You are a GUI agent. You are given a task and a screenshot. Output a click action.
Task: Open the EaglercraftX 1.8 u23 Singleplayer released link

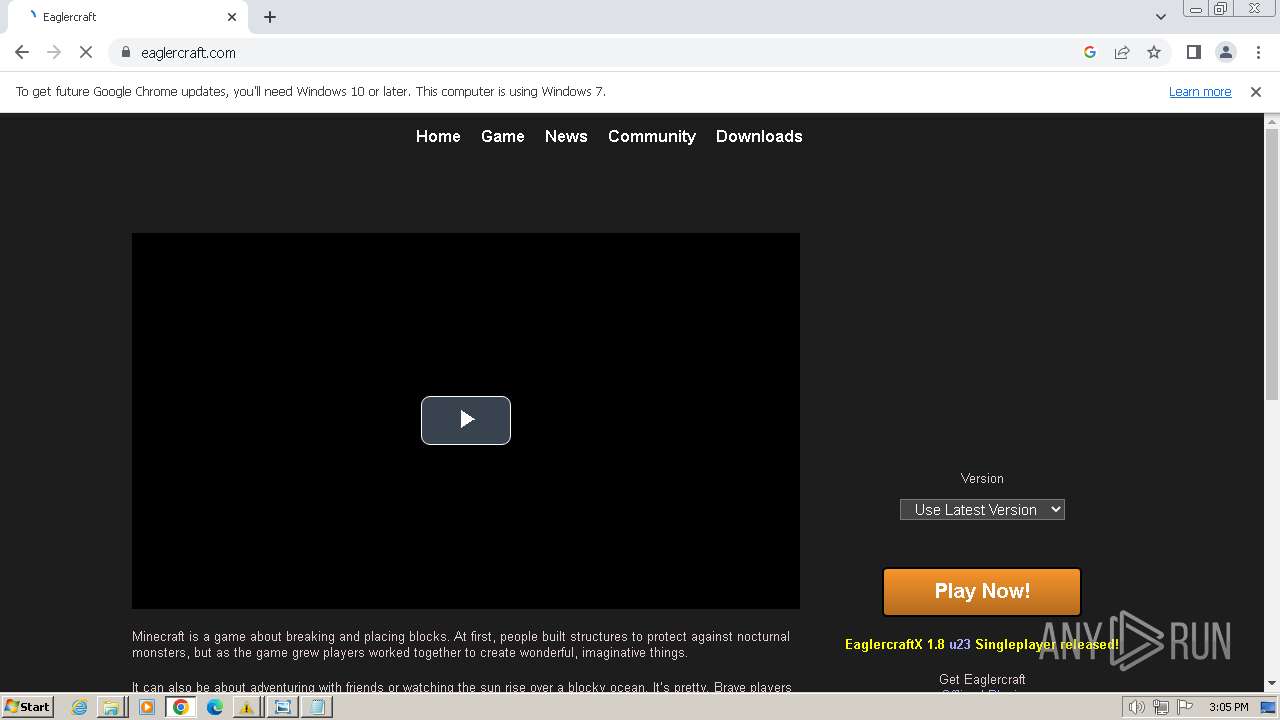[982, 644]
